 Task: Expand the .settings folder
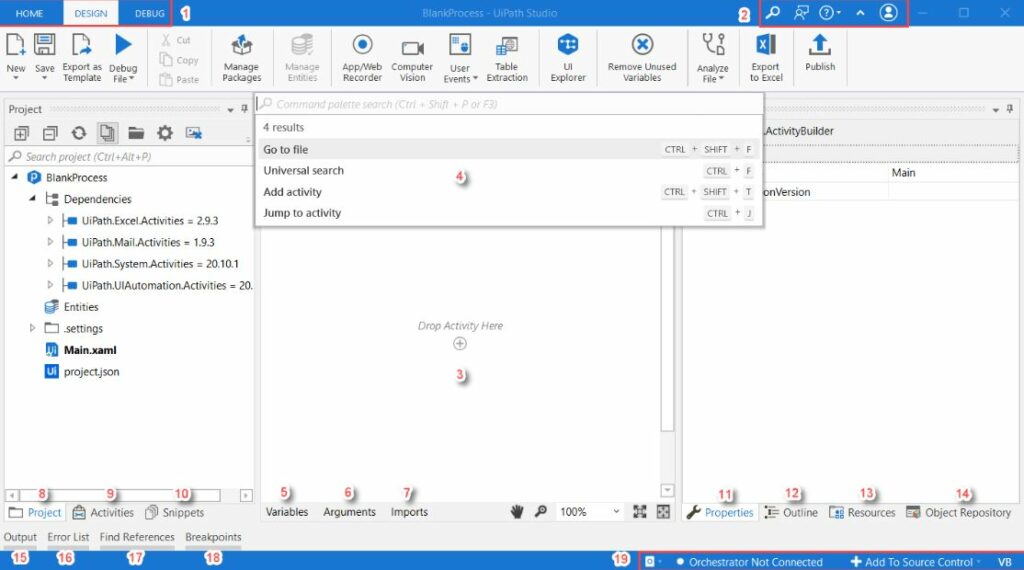point(32,328)
